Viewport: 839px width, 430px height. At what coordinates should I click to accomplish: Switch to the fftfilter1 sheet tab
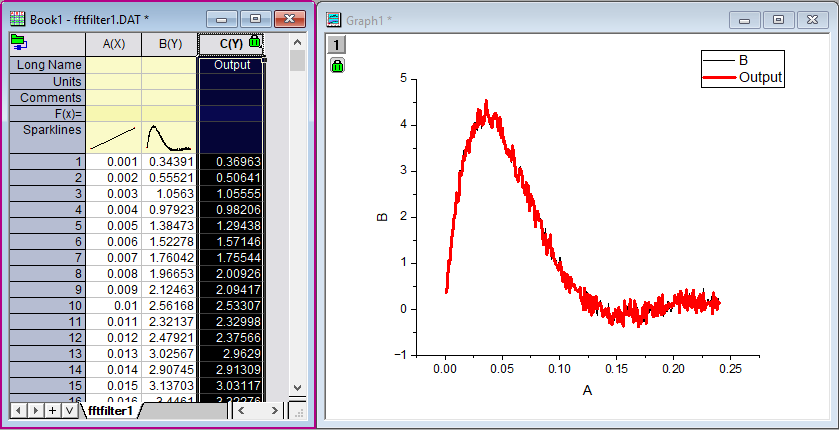click(x=110, y=410)
